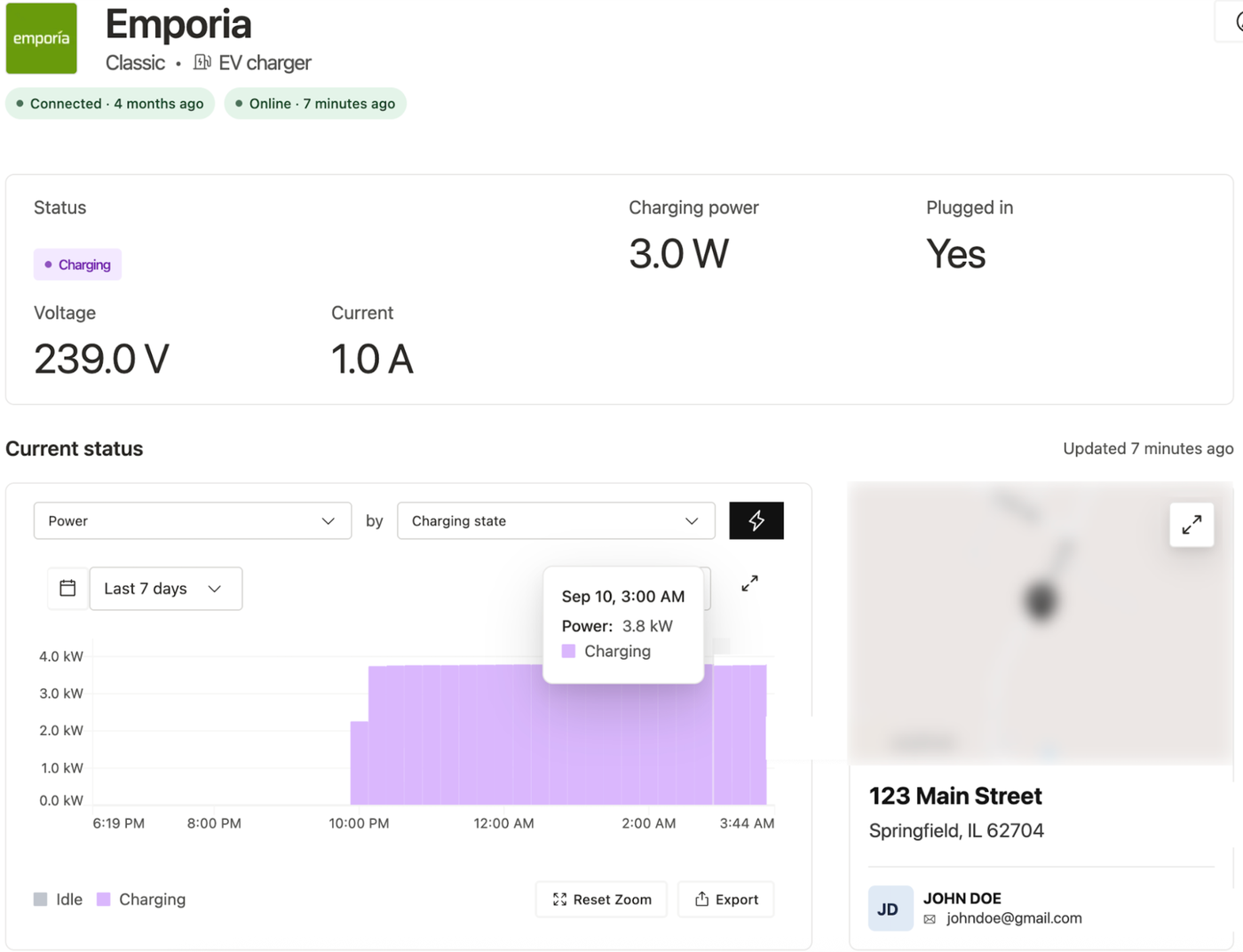
Task: Click the blurred location map
Action: tap(1041, 623)
